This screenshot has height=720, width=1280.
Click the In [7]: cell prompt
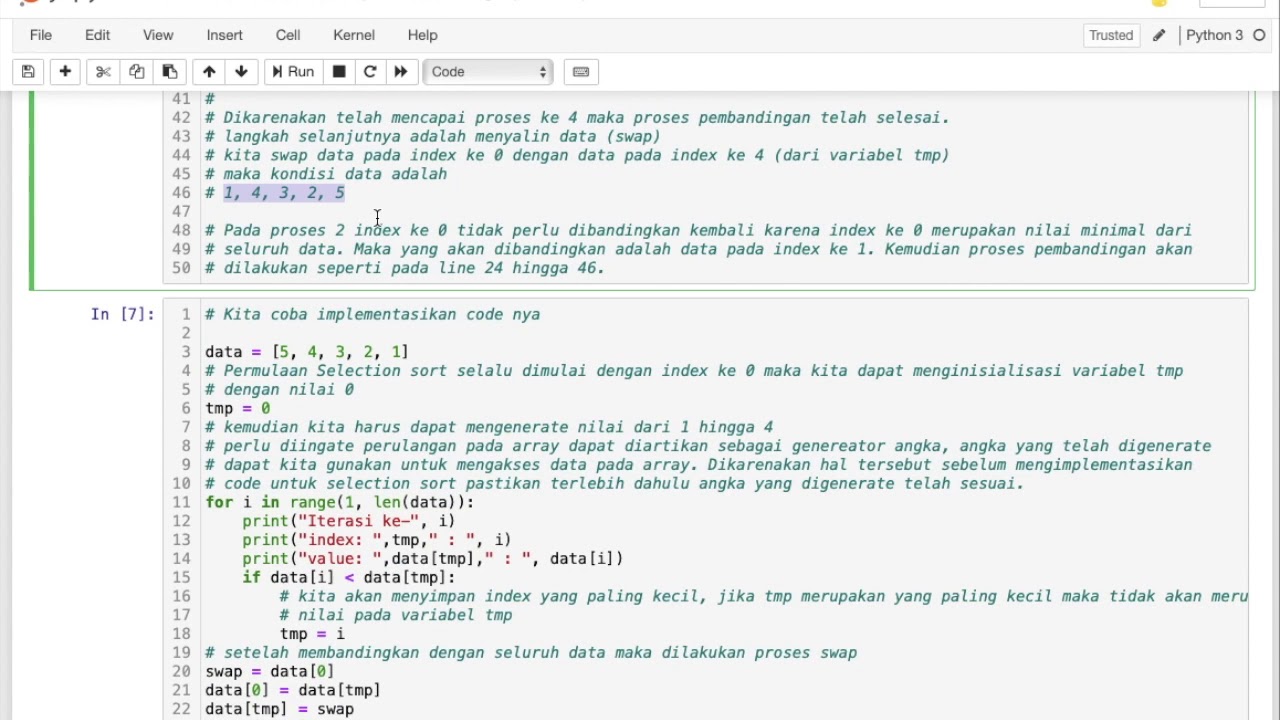point(122,314)
